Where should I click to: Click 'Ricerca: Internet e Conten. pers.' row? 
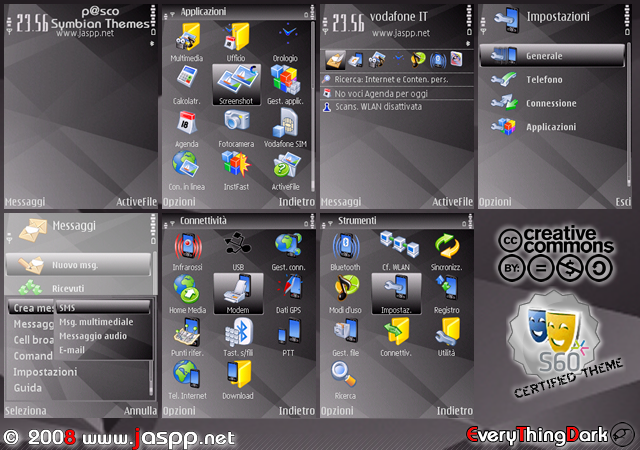pyautogui.click(x=397, y=79)
